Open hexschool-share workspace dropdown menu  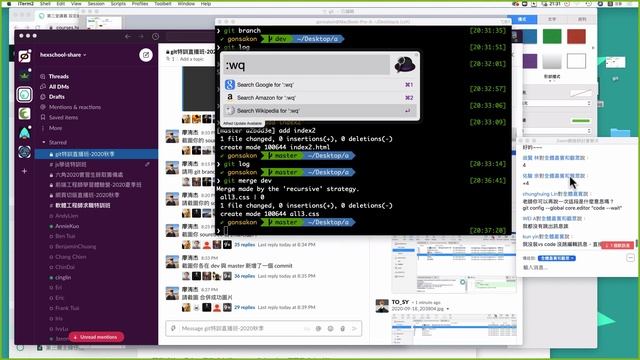tap(63, 55)
